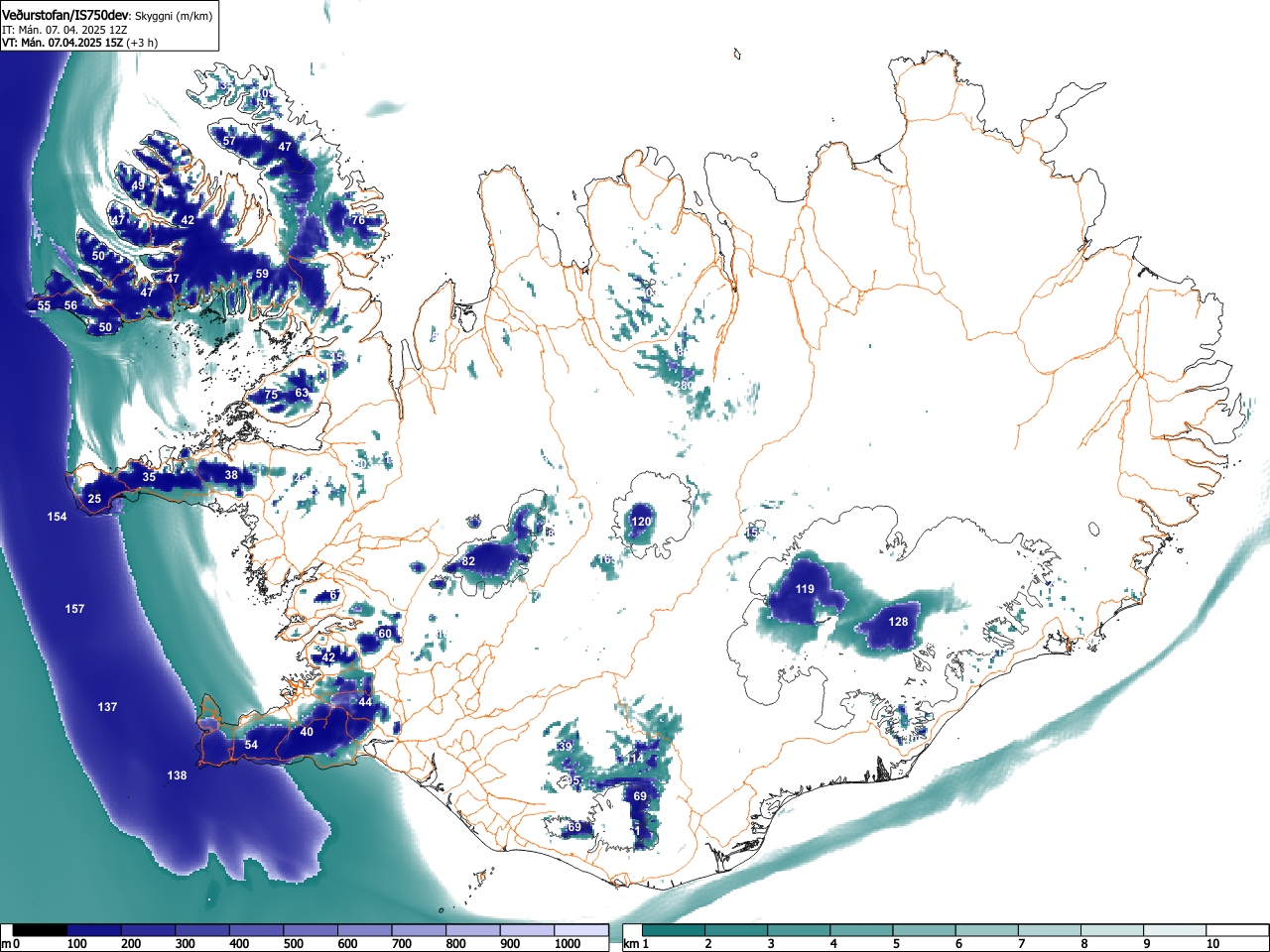Click the 'VT: Mán. 07.04.2025 15Z (+3 h)' line
Image resolution: width=1270 pixels, height=952 pixels.
pyautogui.click(x=79, y=43)
